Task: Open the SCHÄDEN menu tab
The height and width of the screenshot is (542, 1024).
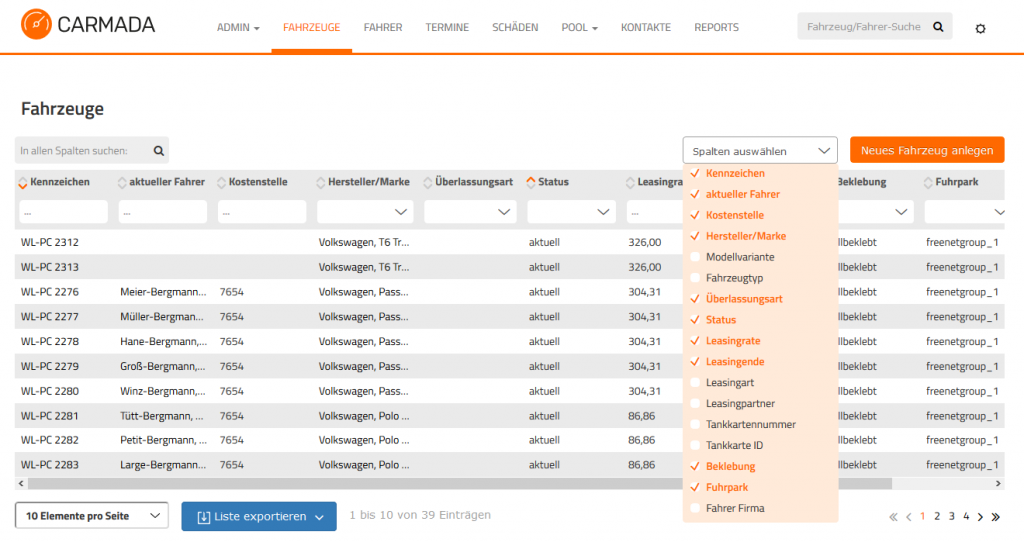Action: (515, 27)
